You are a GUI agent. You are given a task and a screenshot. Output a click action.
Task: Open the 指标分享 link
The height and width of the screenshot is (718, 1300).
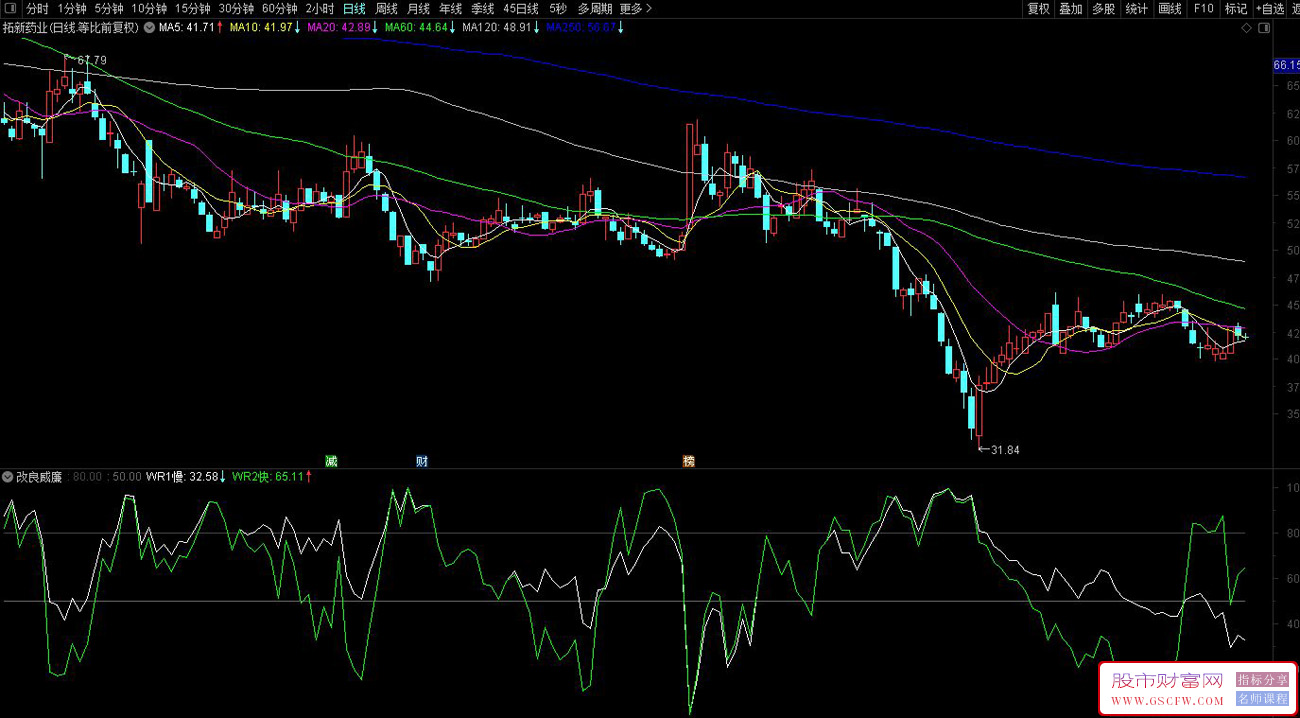point(1263,680)
